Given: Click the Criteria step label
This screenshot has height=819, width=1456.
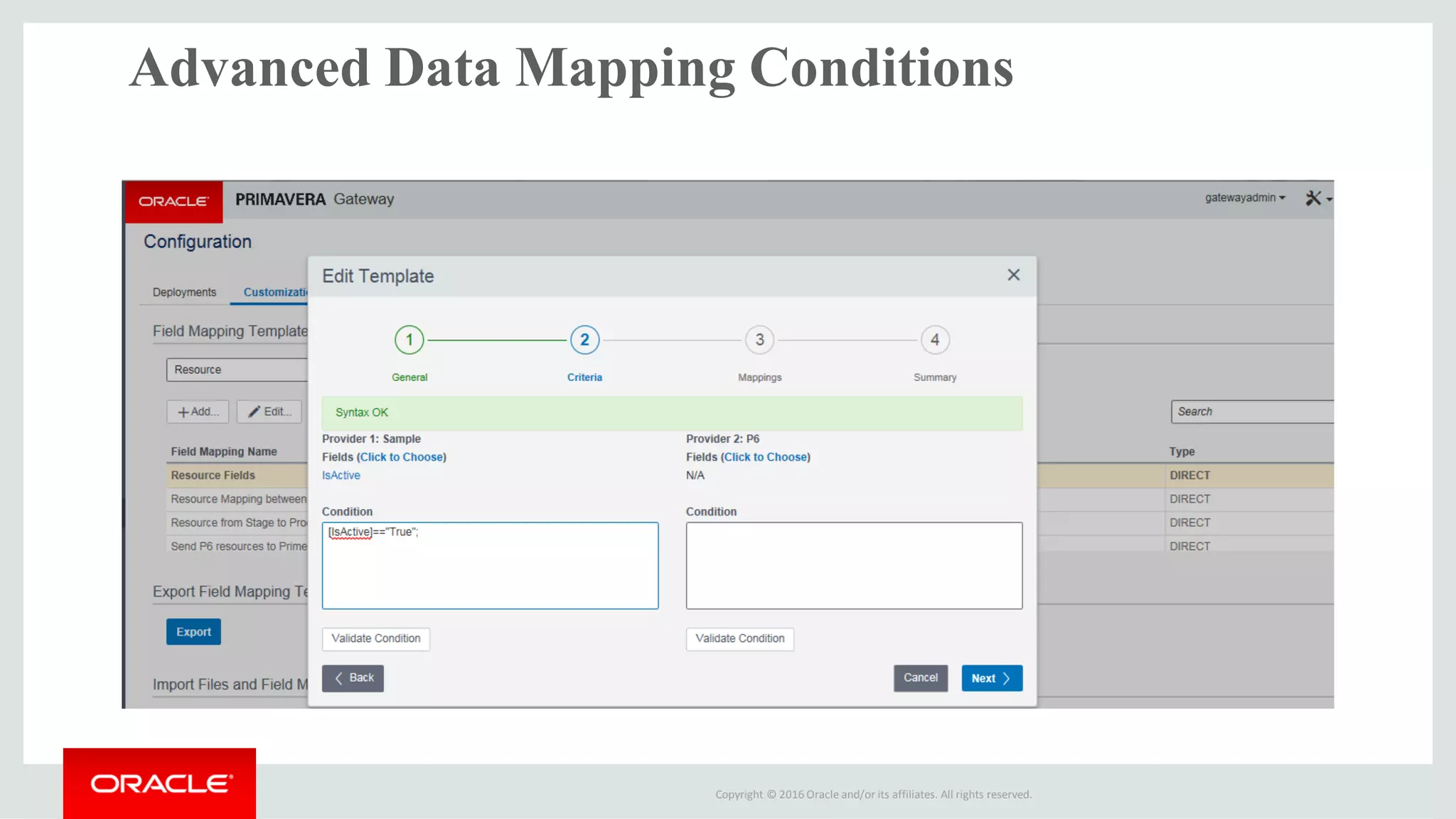Looking at the screenshot, I should click(x=584, y=378).
